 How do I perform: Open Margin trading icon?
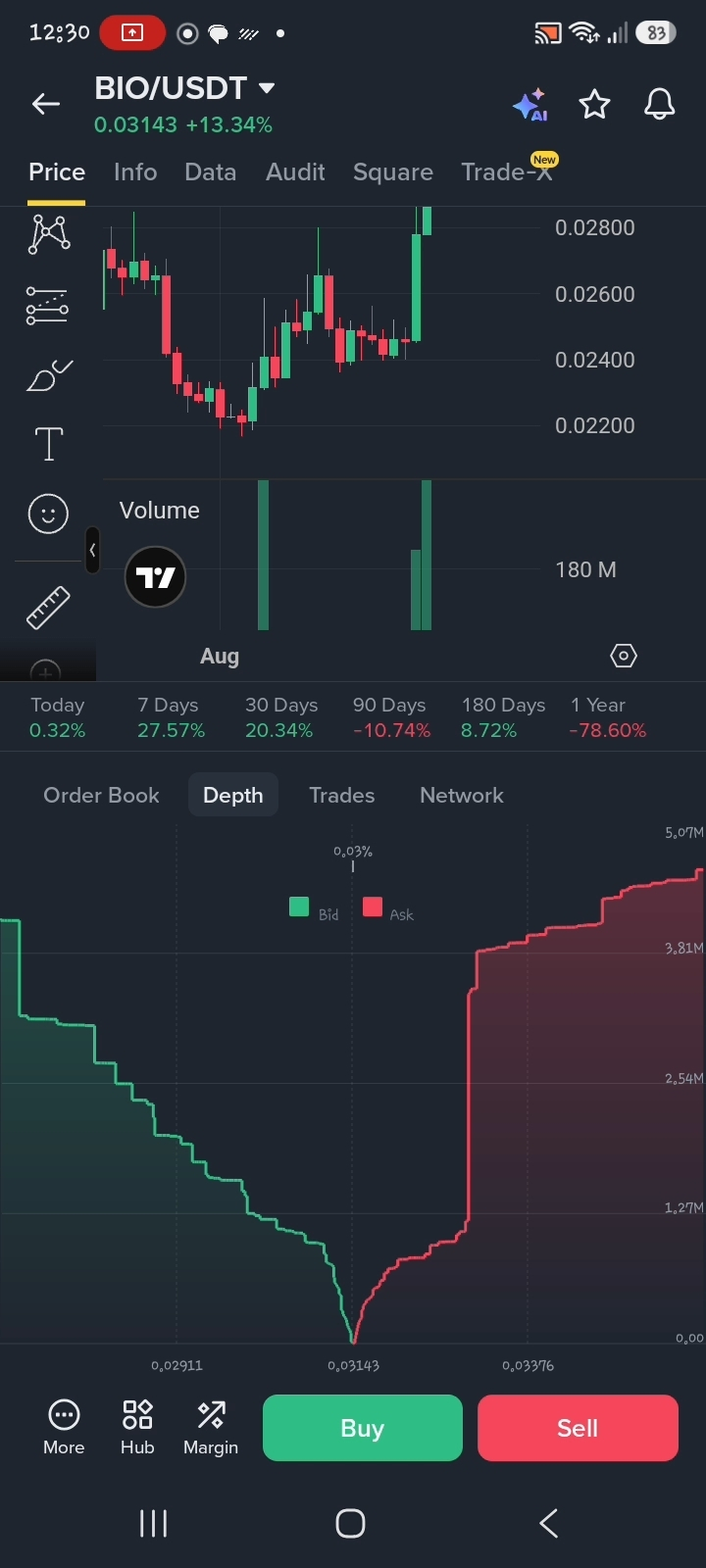pyautogui.click(x=211, y=1427)
